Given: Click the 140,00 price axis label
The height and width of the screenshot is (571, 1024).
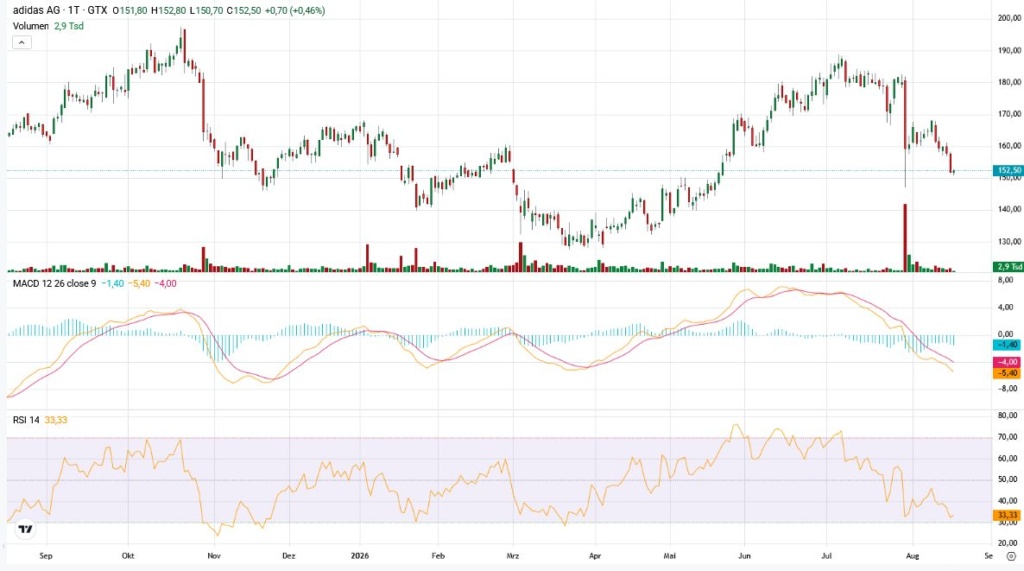Looking at the screenshot, I should coord(1009,210).
